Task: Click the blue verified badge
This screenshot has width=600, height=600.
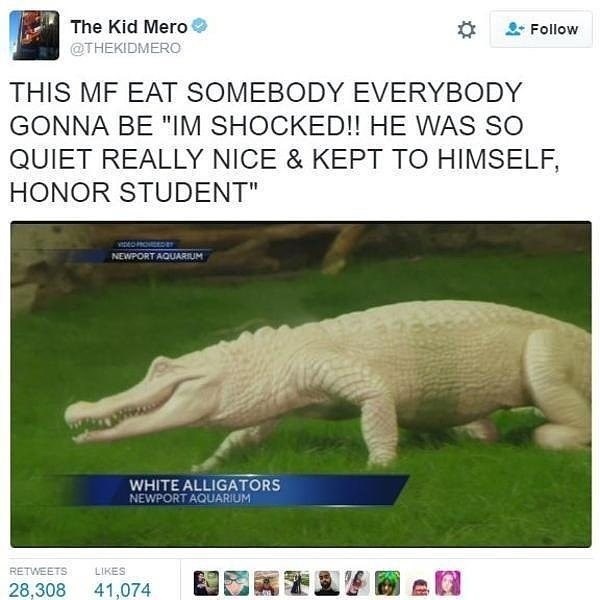Action: 199,25
